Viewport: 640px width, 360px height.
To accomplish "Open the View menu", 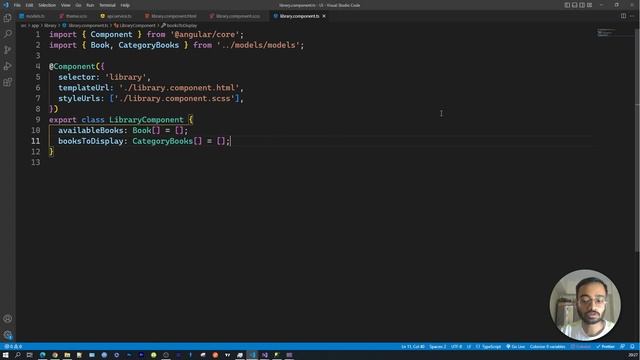I will (x=65, y=5).
